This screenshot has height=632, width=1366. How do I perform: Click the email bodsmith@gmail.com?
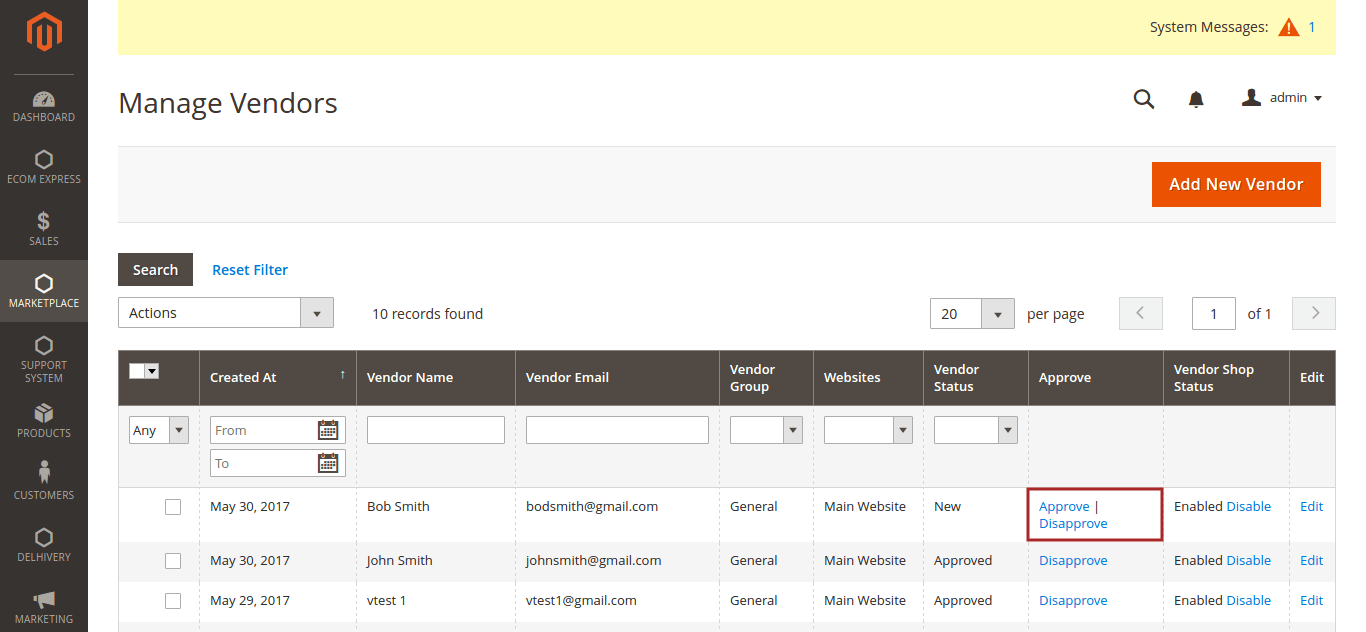coord(592,507)
